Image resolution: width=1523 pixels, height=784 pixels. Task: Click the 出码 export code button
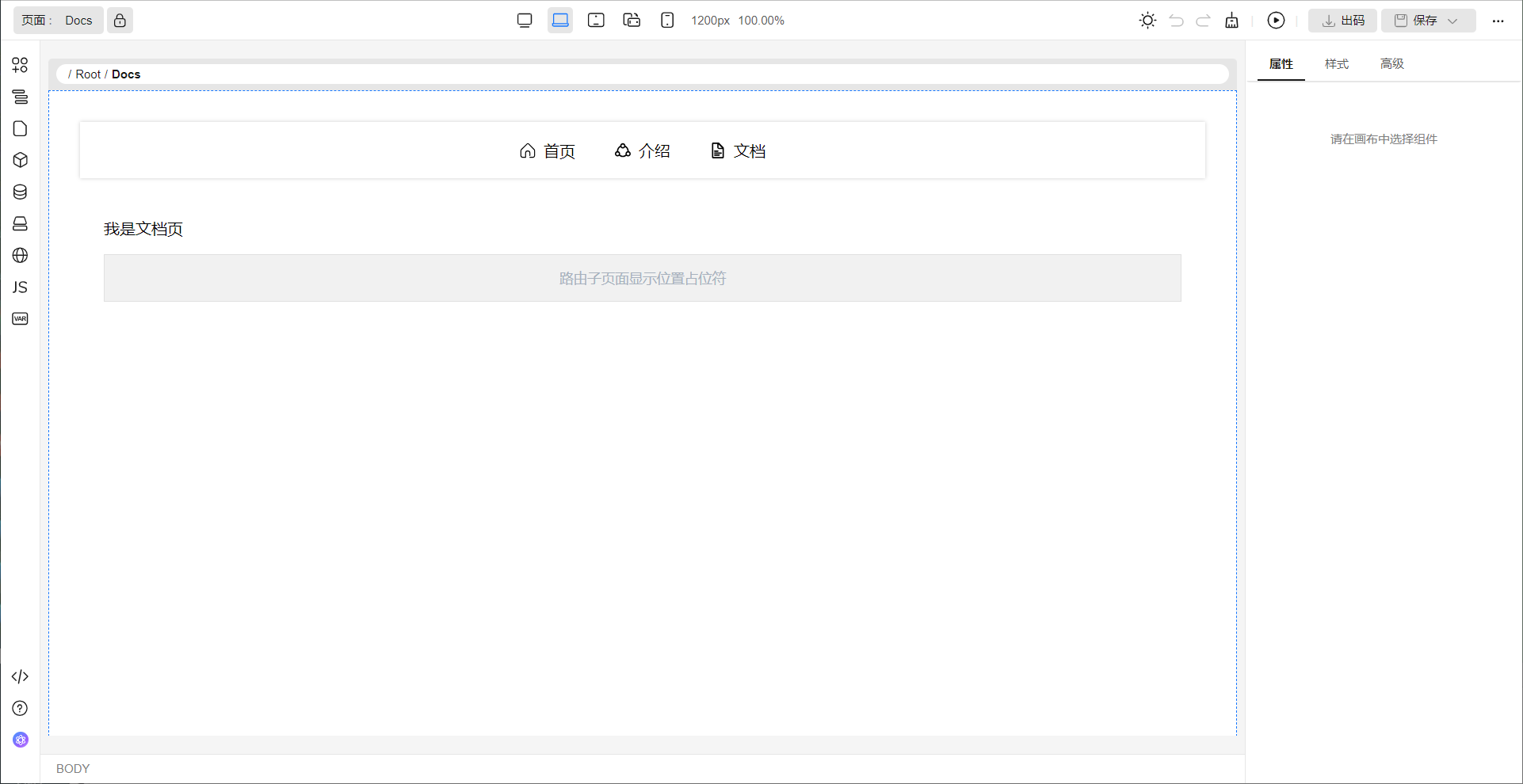click(x=1342, y=21)
